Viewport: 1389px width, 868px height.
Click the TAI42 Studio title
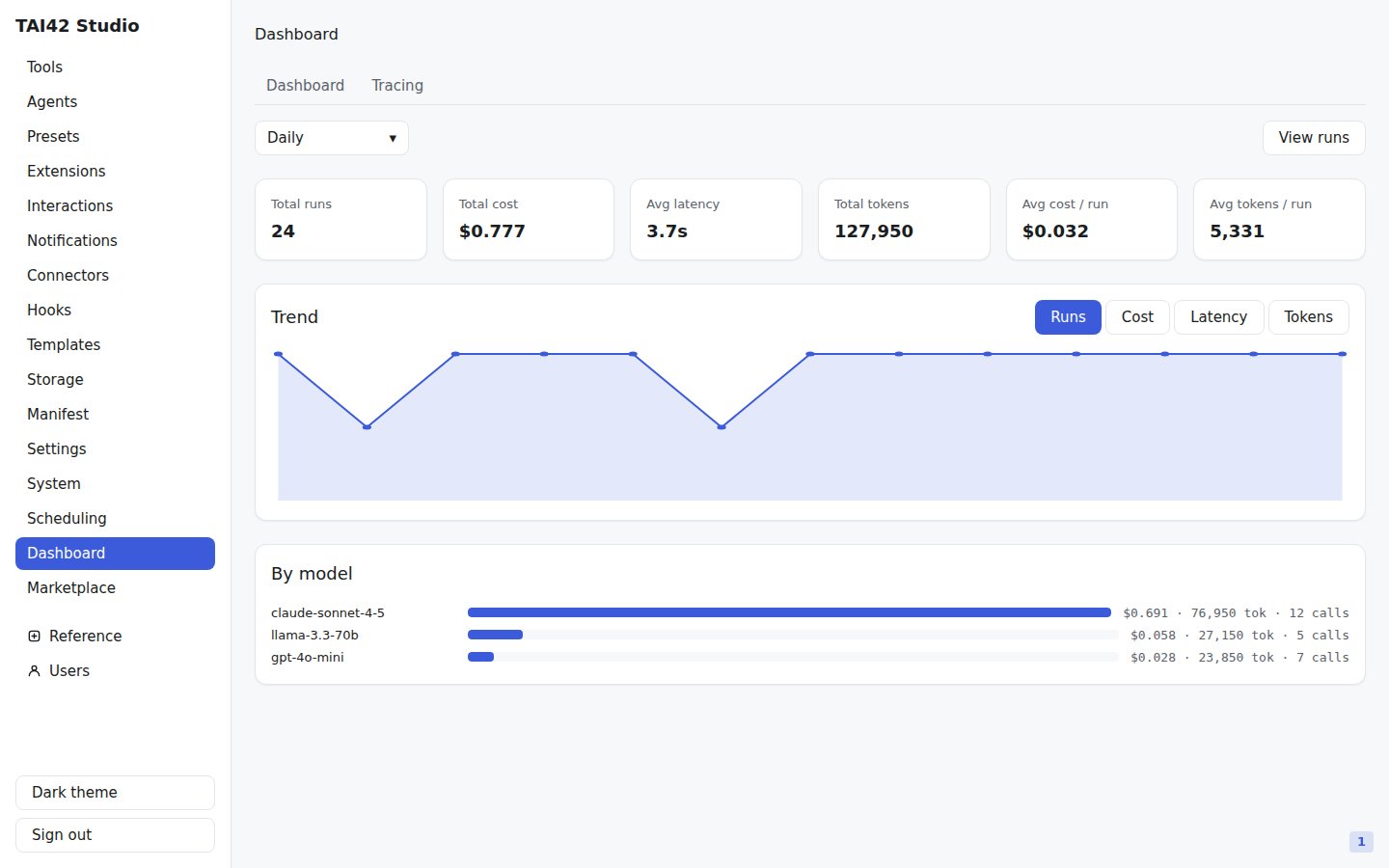pos(77,26)
